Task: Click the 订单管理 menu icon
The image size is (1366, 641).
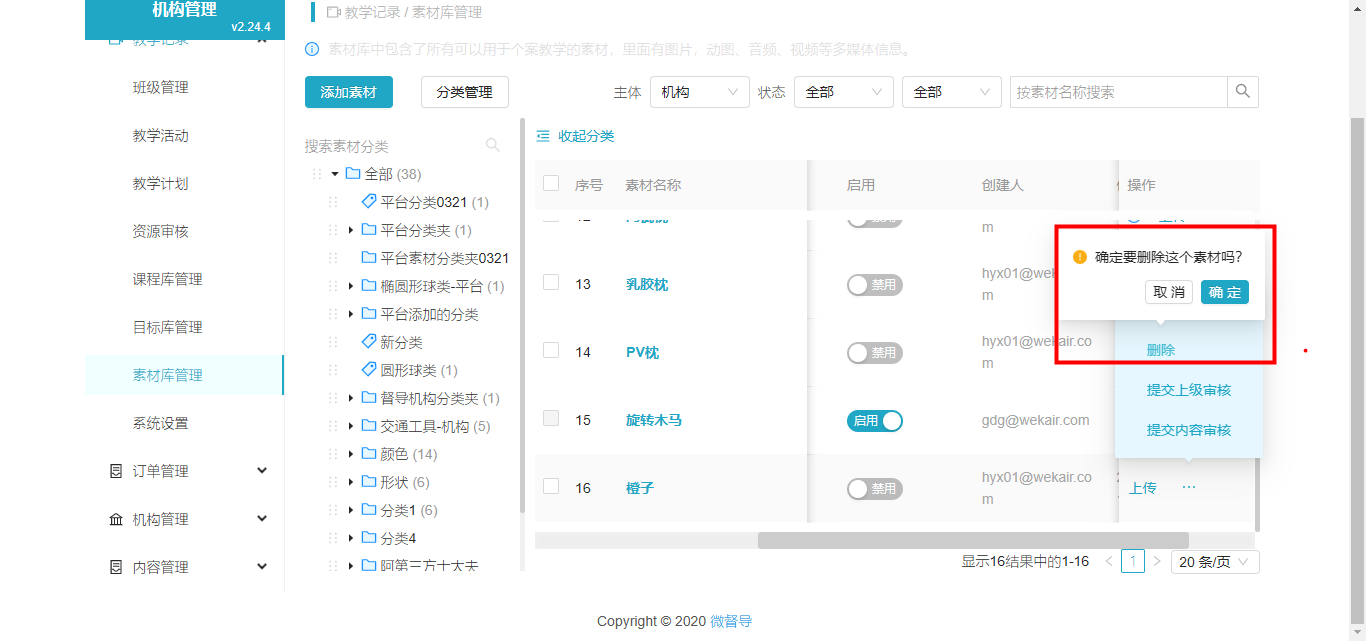Action: tap(116, 471)
